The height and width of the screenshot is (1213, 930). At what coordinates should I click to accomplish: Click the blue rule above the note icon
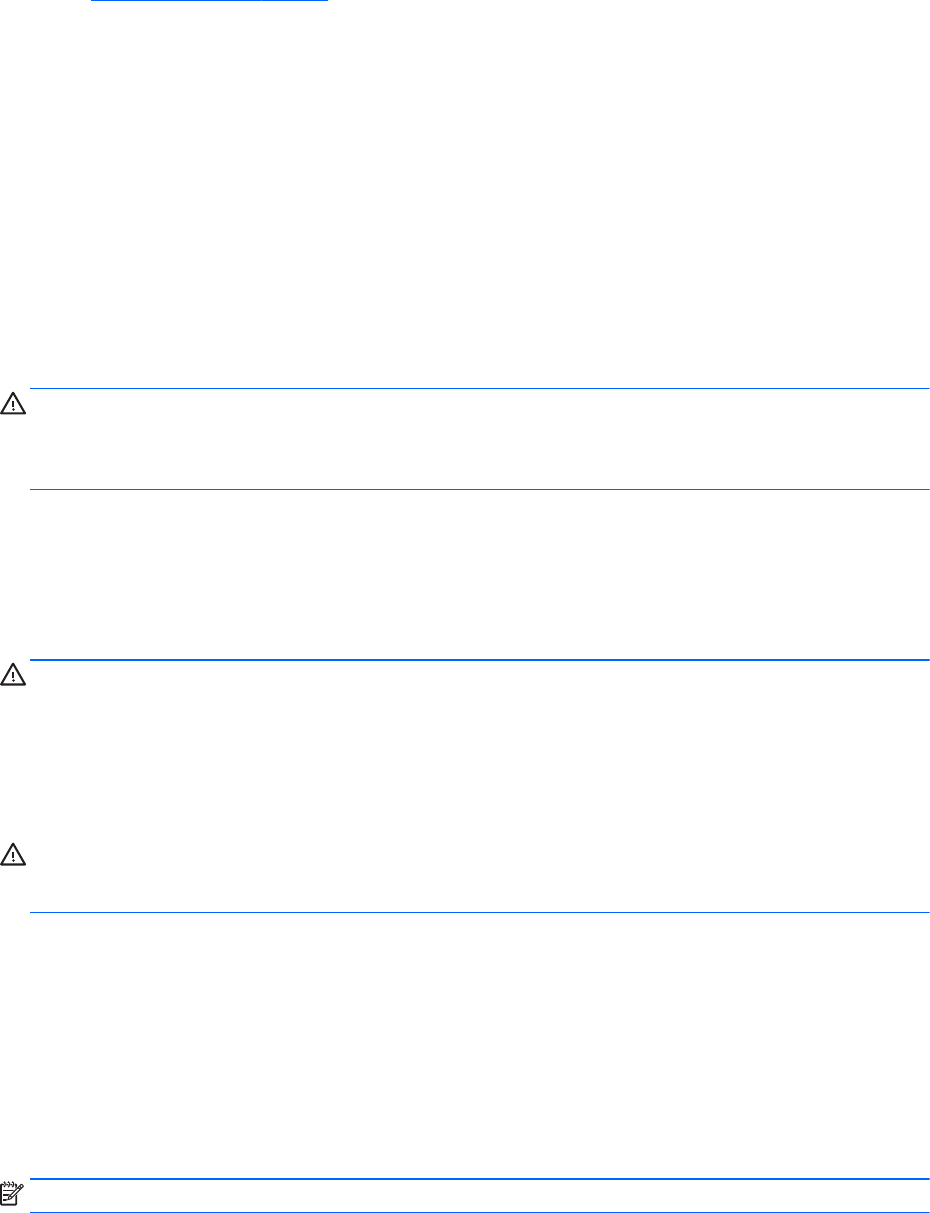pyautogui.click(x=479, y=1179)
